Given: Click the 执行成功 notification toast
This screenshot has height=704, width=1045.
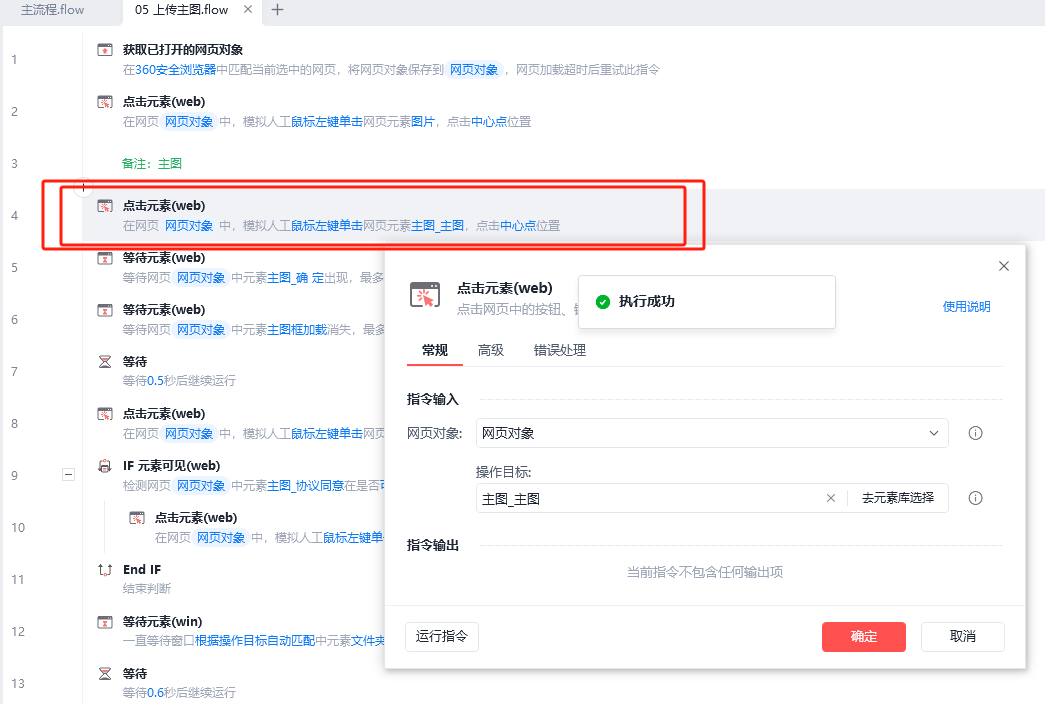Looking at the screenshot, I should (706, 301).
